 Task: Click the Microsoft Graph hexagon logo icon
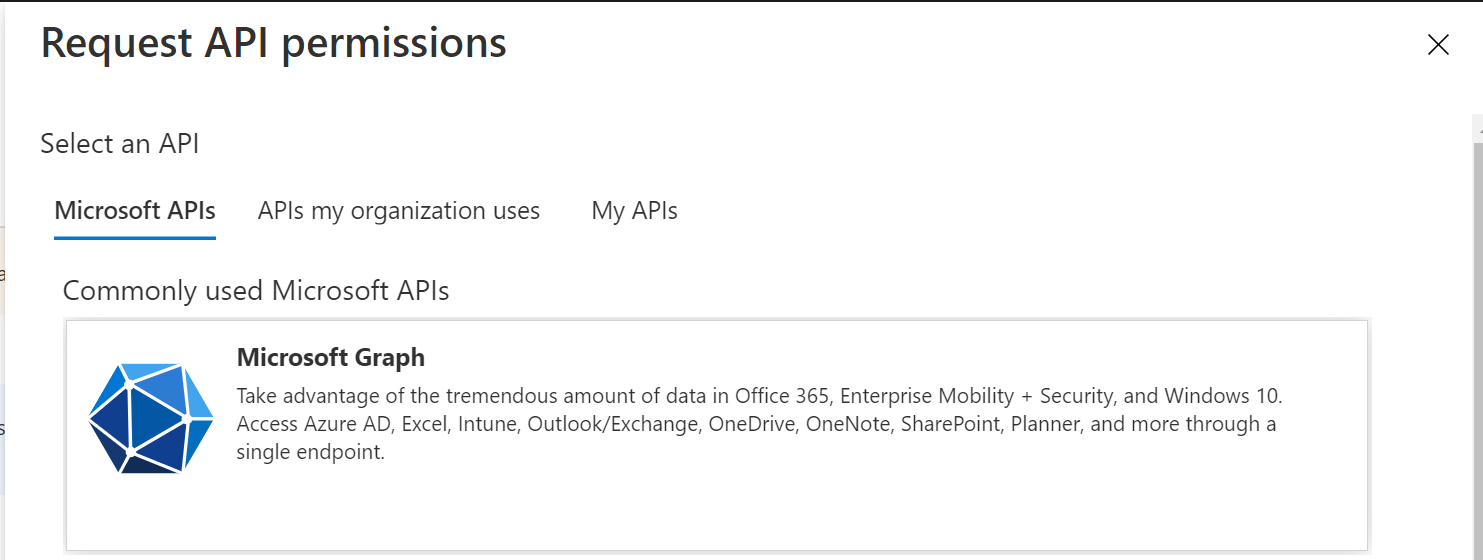(x=151, y=417)
